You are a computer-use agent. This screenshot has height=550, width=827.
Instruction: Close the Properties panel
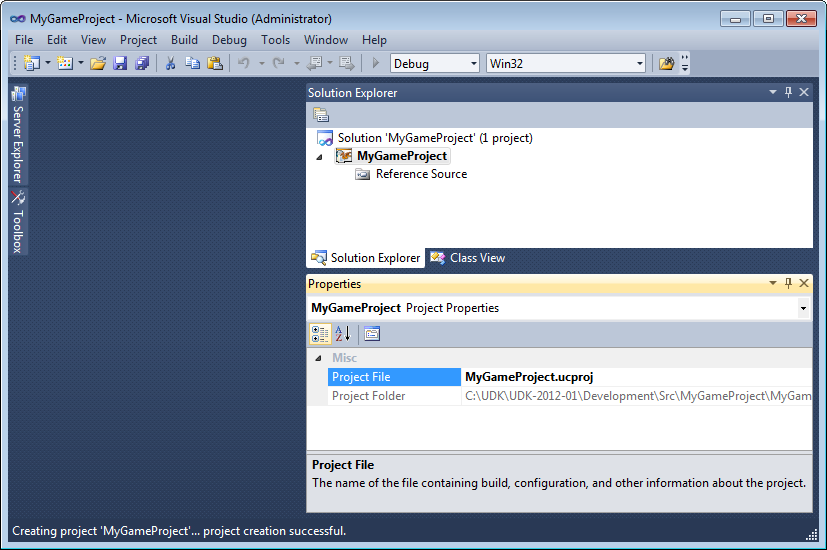click(x=804, y=284)
